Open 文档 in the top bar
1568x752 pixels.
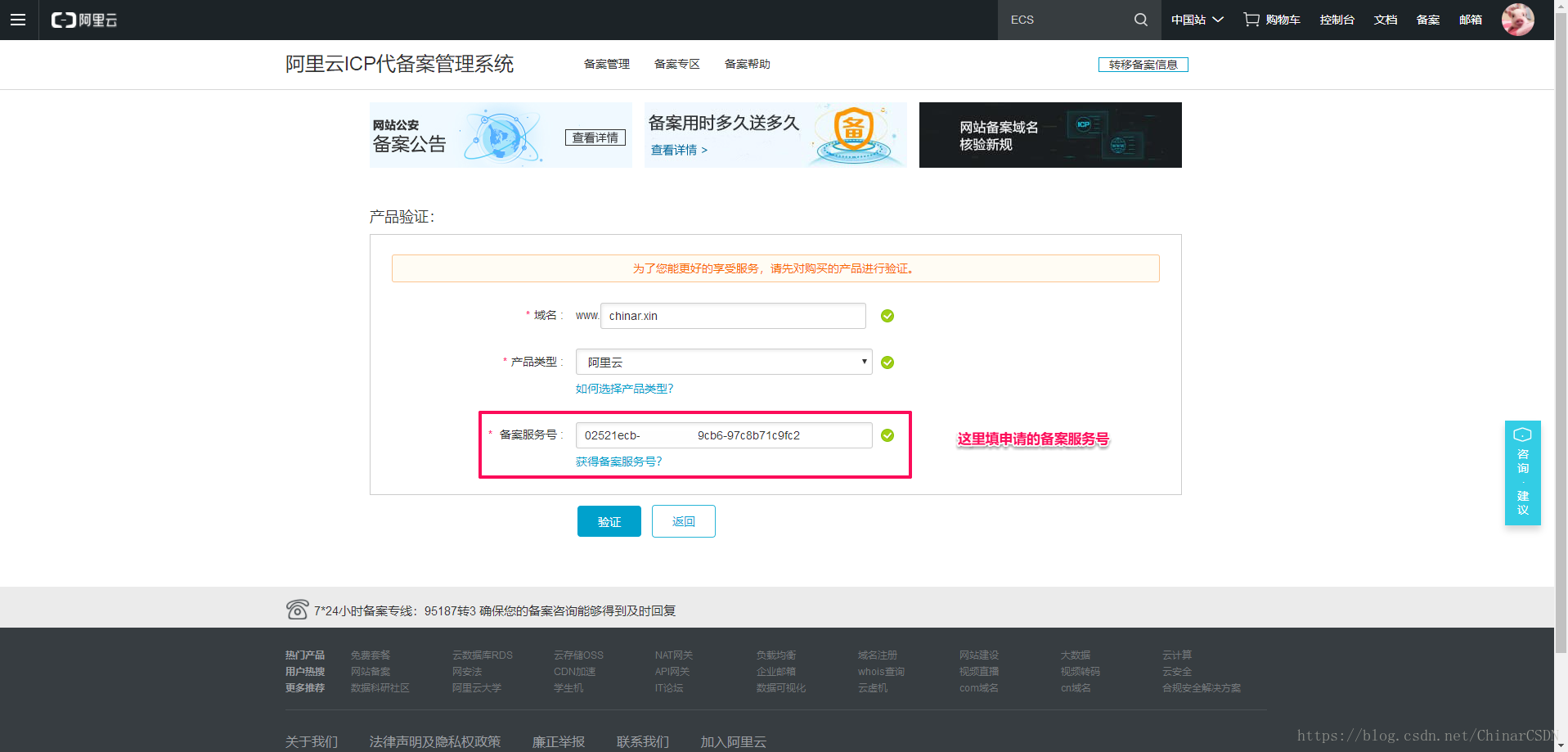(1386, 20)
